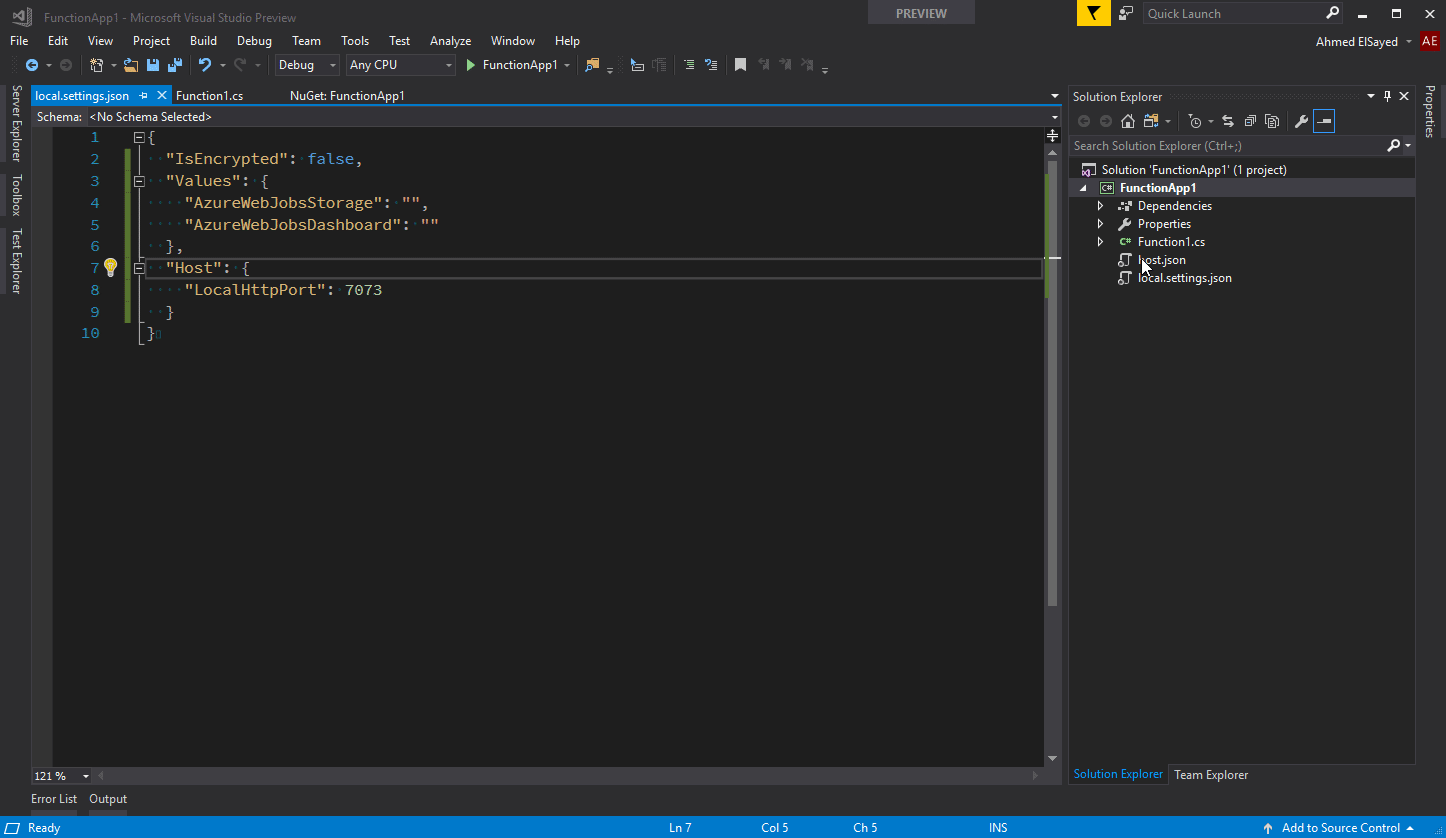Click the Navigate Backward toolbar arrow
The height and width of the screenshot is (838, 1446).
(x=31, y=65)
